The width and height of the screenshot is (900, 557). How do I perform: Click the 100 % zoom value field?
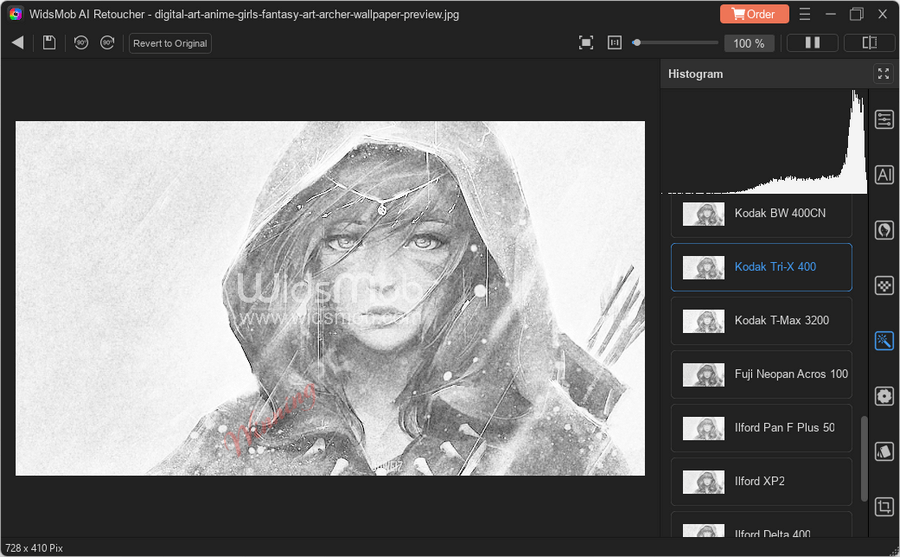click(x=749, y=43)
